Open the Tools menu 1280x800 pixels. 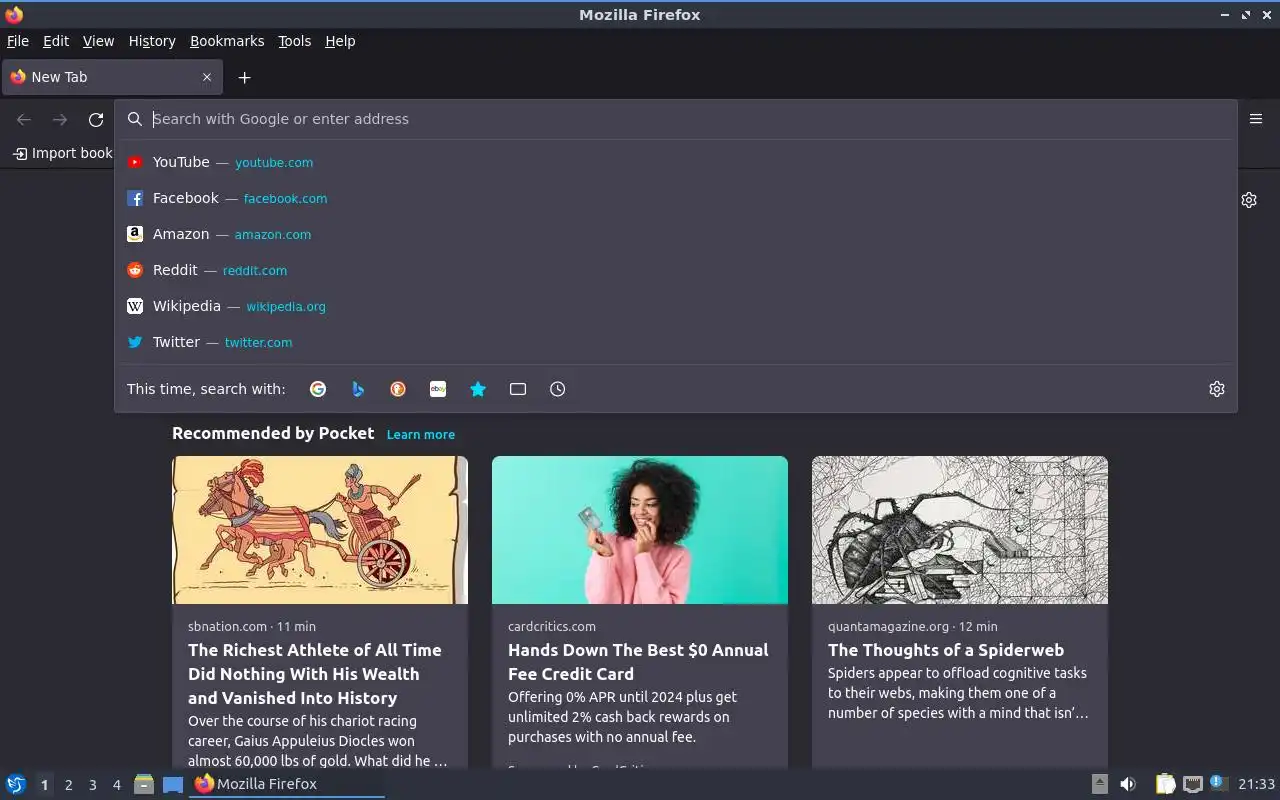[294, 41]
